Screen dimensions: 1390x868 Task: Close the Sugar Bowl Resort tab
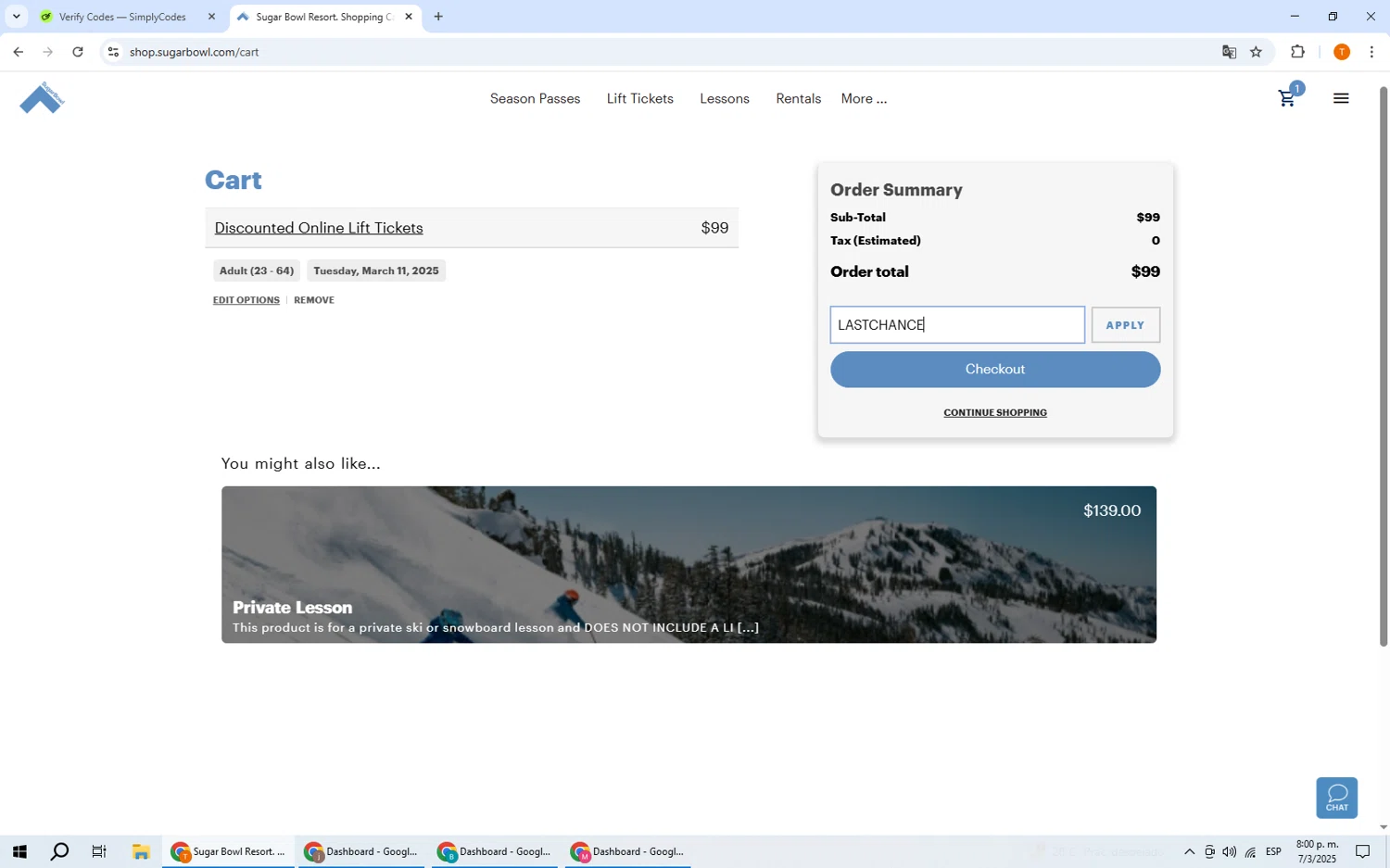(409, 17)
